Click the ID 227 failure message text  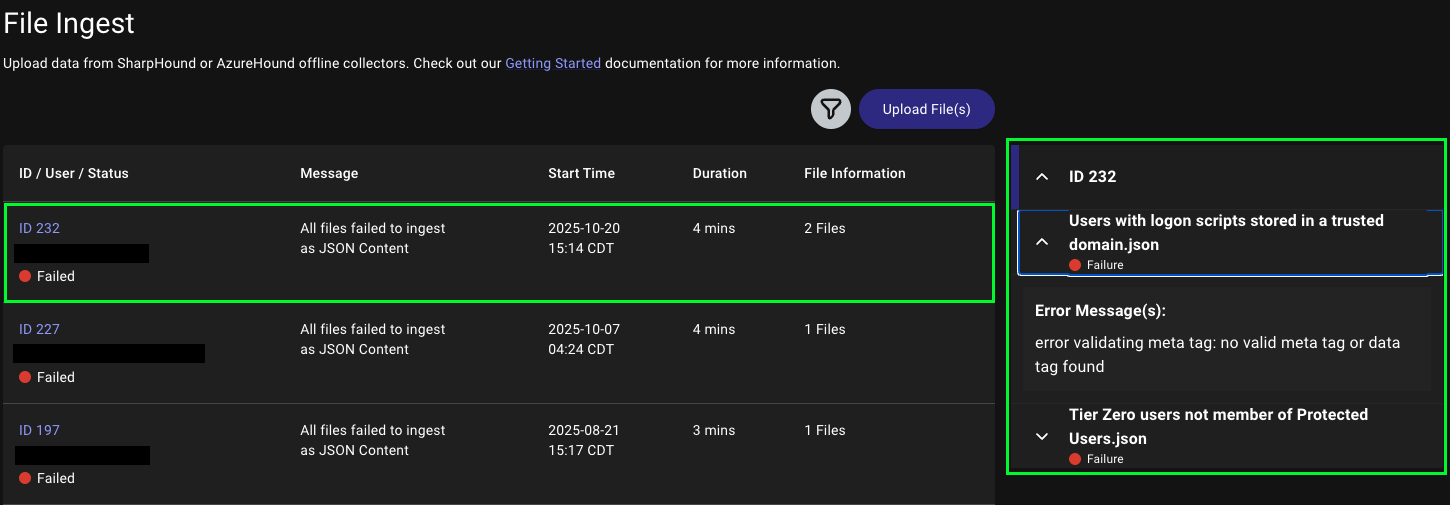373,339
